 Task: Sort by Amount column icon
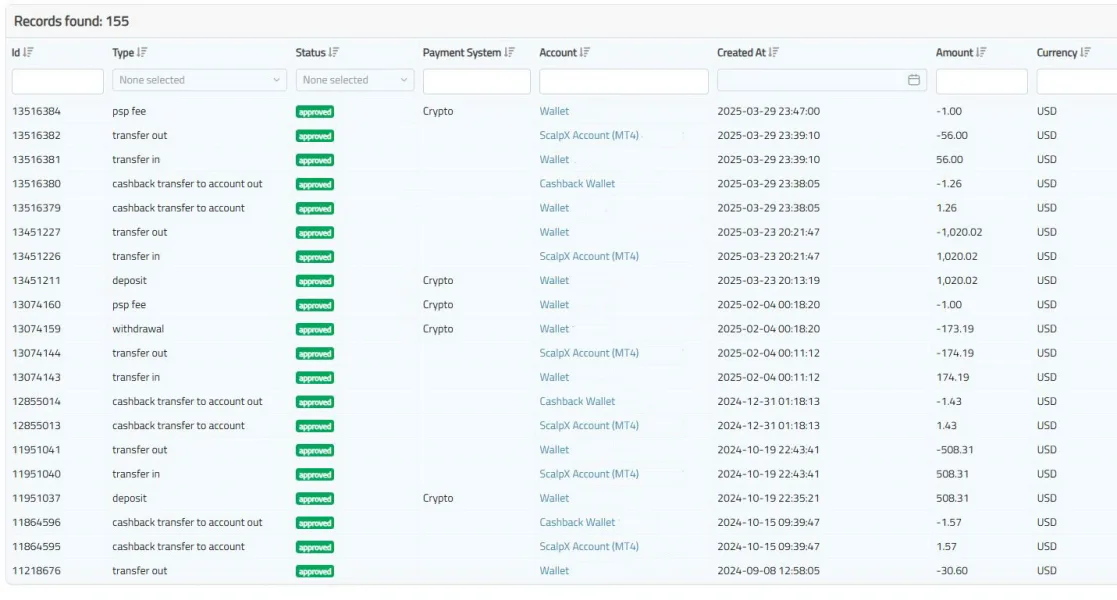coord(981,53)
